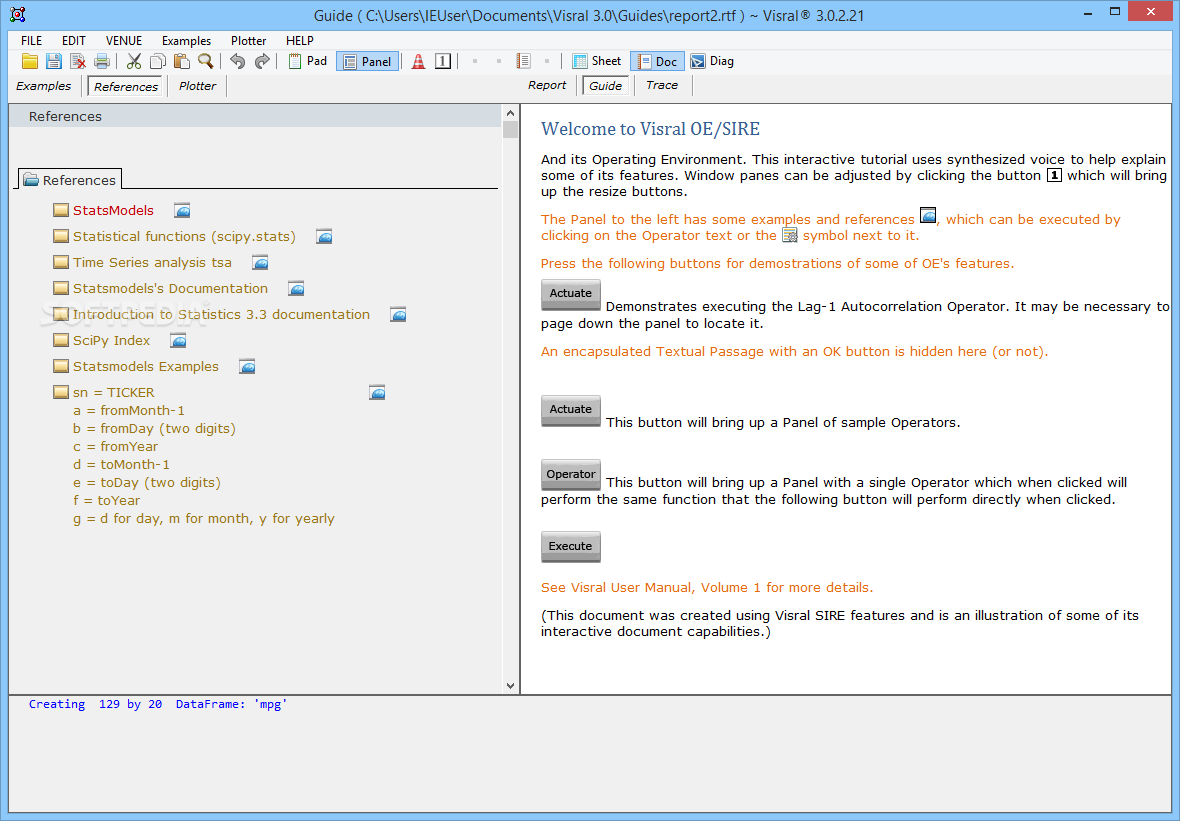1180x821 pixels.
Task: Open Statsmodels's Documentation reference
Action: pos(170,289)
